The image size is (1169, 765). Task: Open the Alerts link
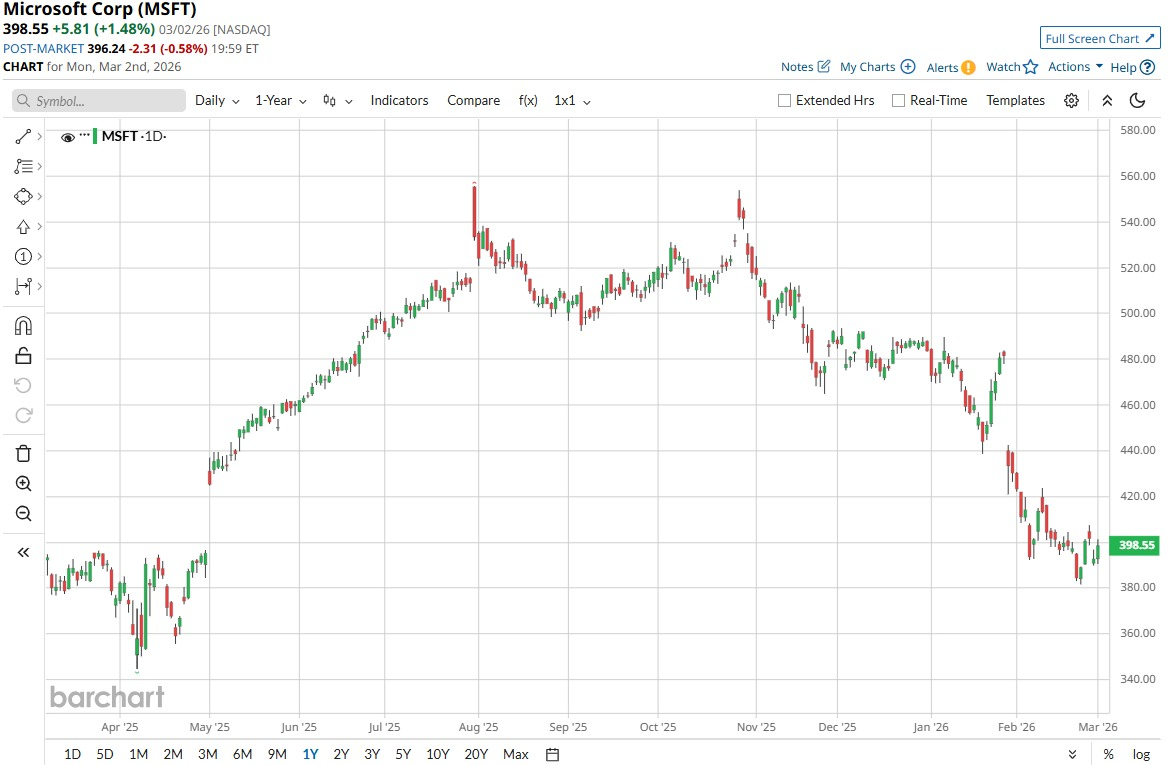point(951,67)
